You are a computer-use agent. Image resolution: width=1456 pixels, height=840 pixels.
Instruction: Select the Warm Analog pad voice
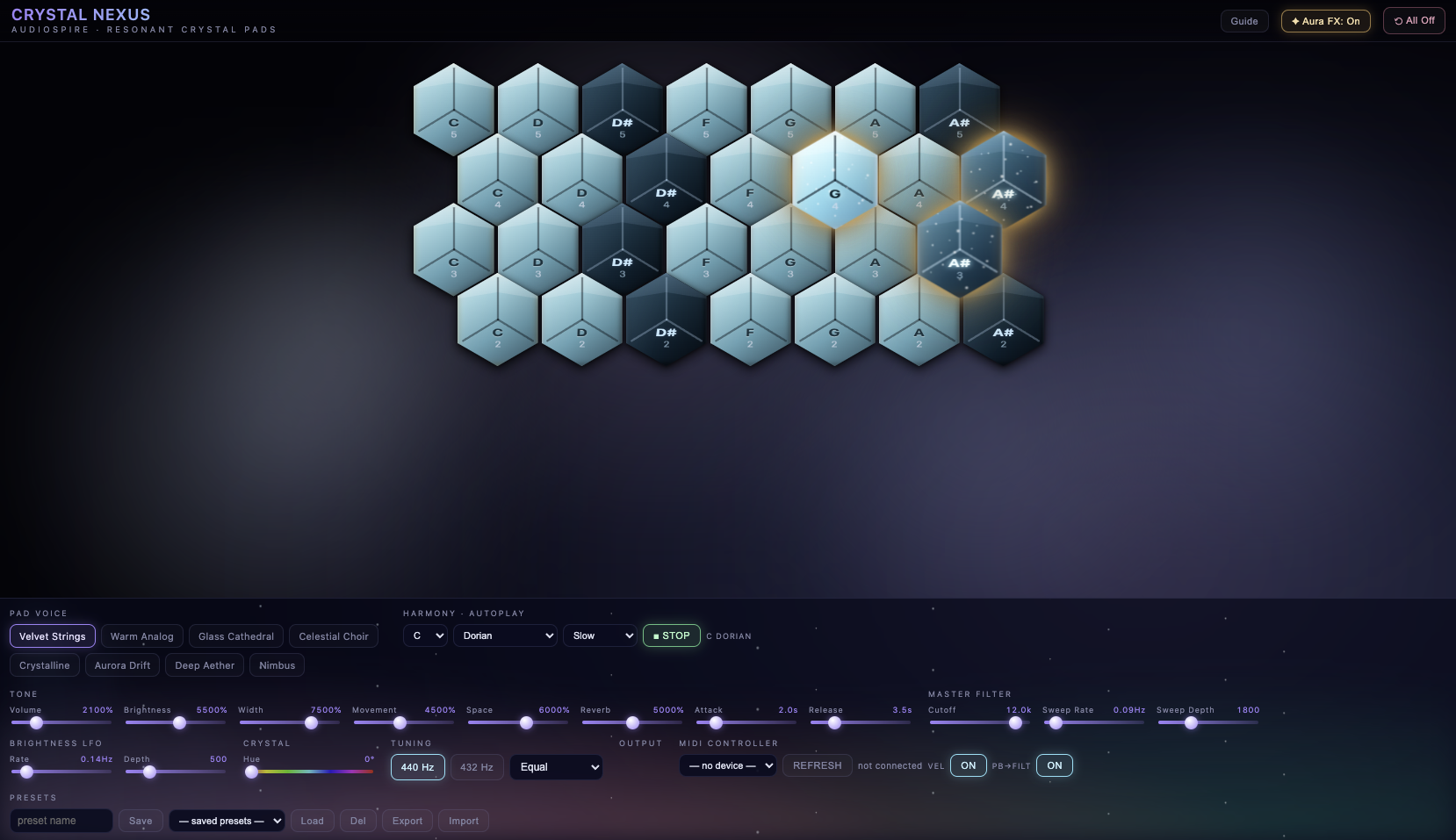pos(142,636)
